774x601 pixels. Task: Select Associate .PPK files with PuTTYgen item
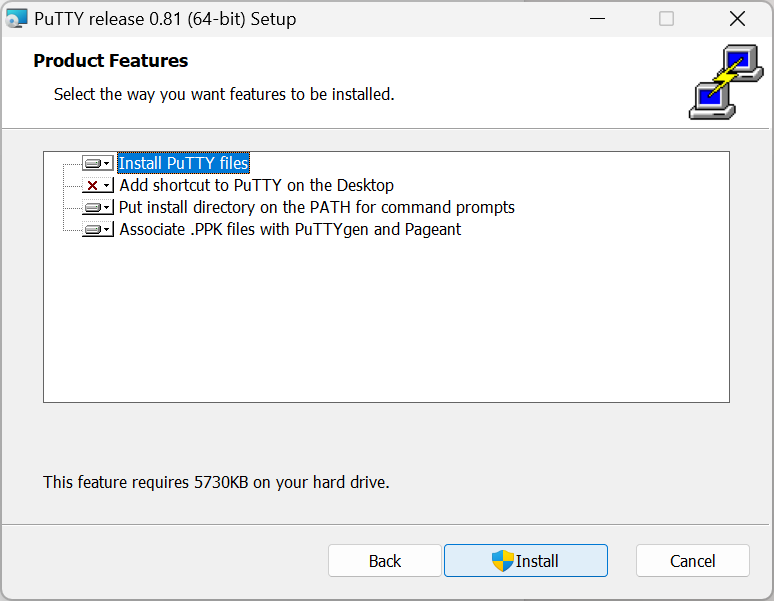(x=290, y=230)
